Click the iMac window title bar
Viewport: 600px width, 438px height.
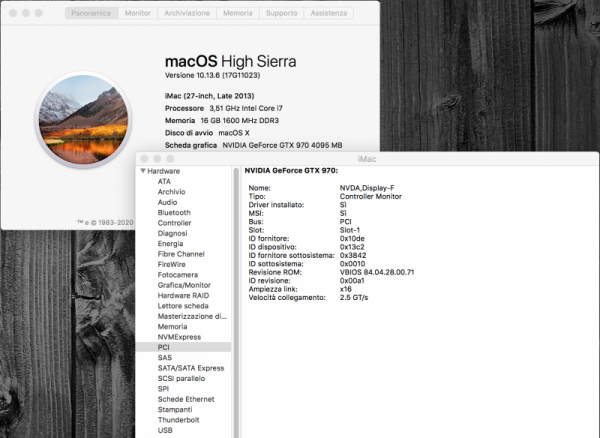coord(367,159)
